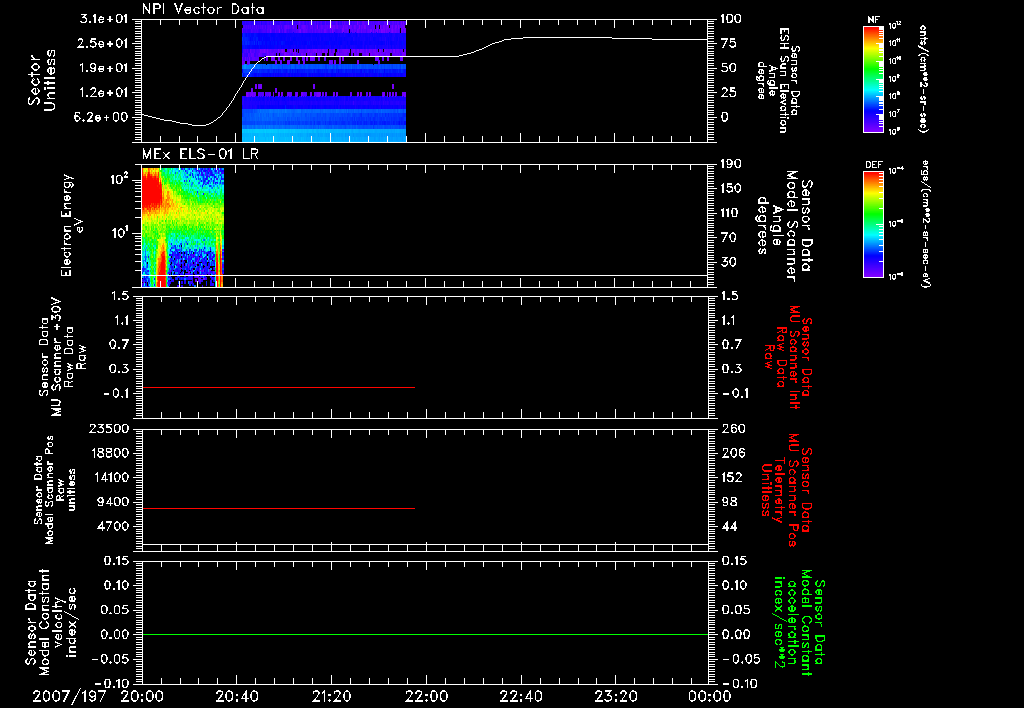The image size is (1024, 708).
Task: Click the sun elevation tick value 100
Action: pos(731,19)
